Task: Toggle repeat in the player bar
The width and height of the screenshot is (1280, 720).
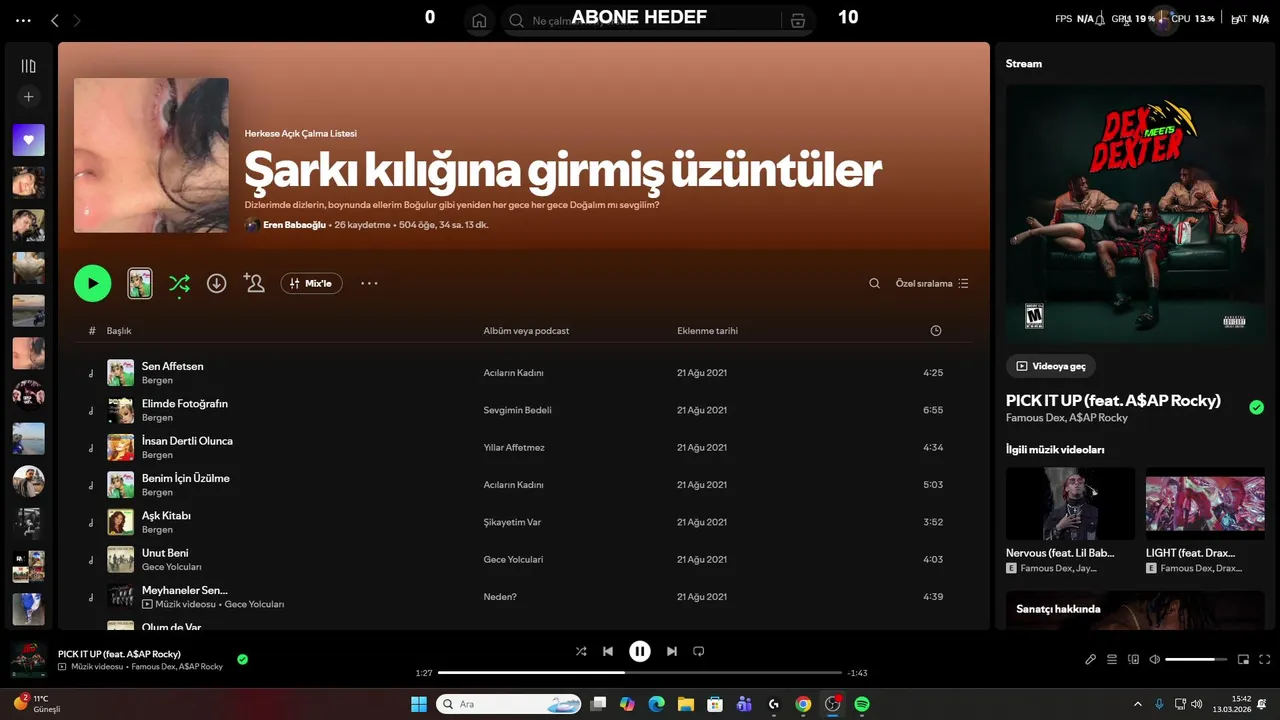Action: 699,651
